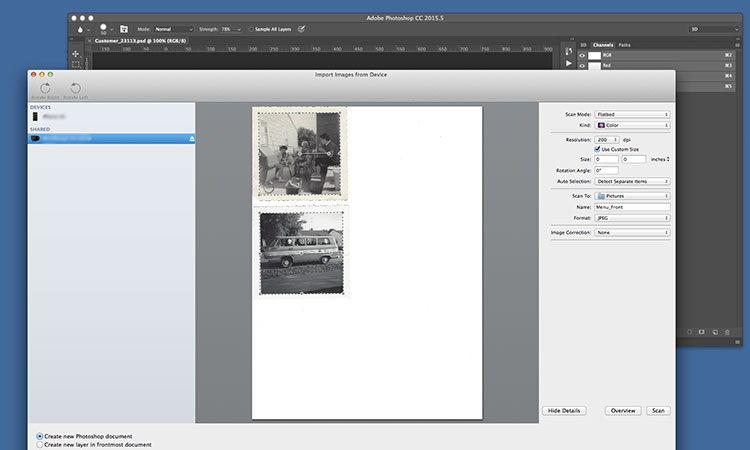Open the brush settings panel icon
The height and width of the screenshot is (450, 750).
coord(124,30)
